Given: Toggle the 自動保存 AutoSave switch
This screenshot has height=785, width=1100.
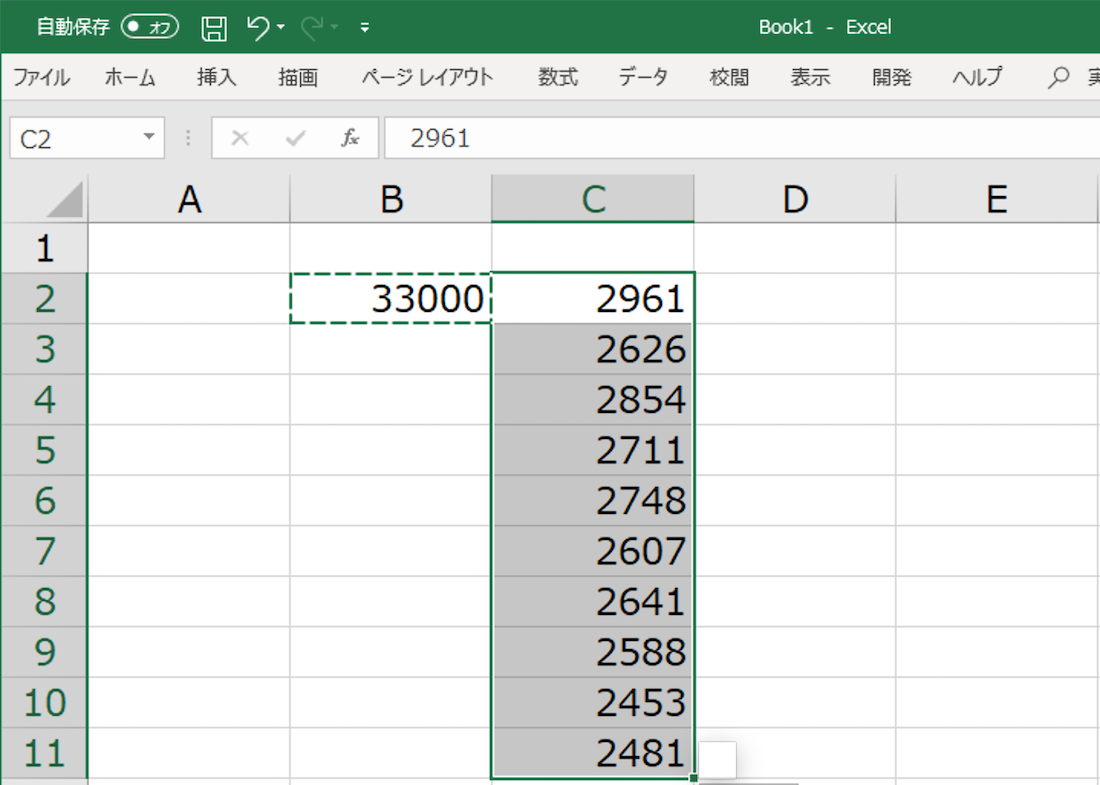Looking at the screenshot, I should point(150,28).
